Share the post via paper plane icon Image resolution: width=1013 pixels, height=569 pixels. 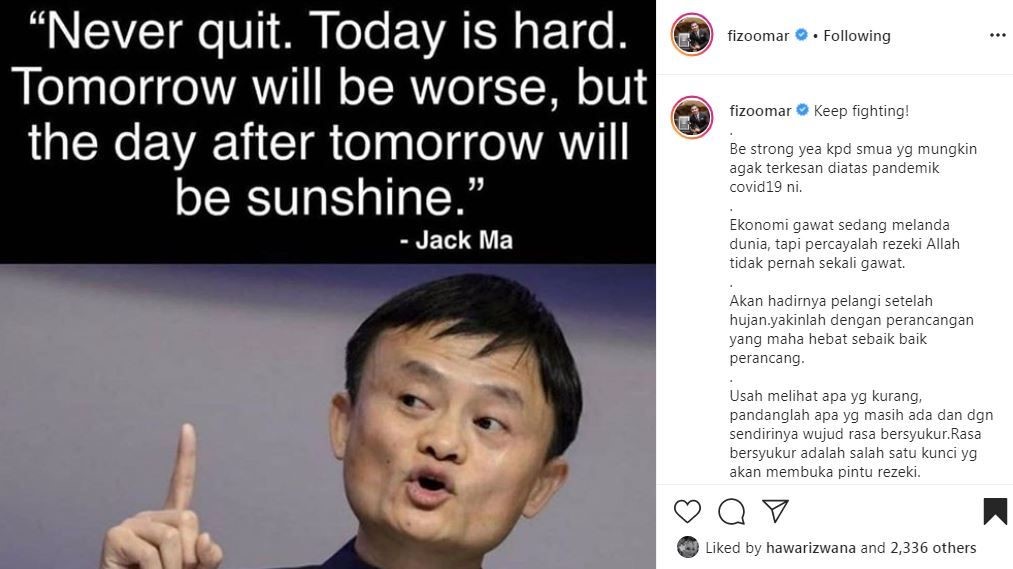coord(775,510)
